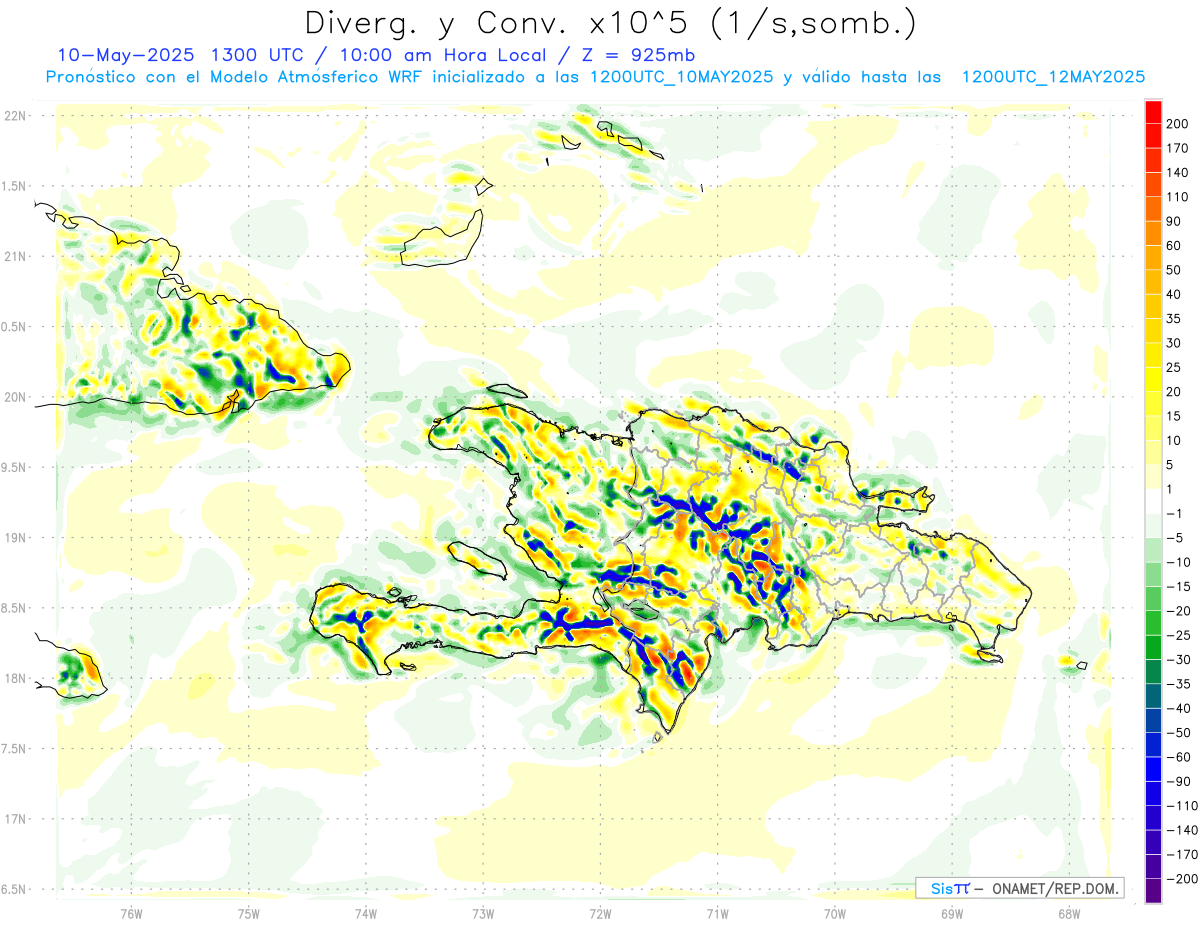Click the '9.5N' latitude label
The height and width of the screenshot is (927, 1200).
(15, 467)
